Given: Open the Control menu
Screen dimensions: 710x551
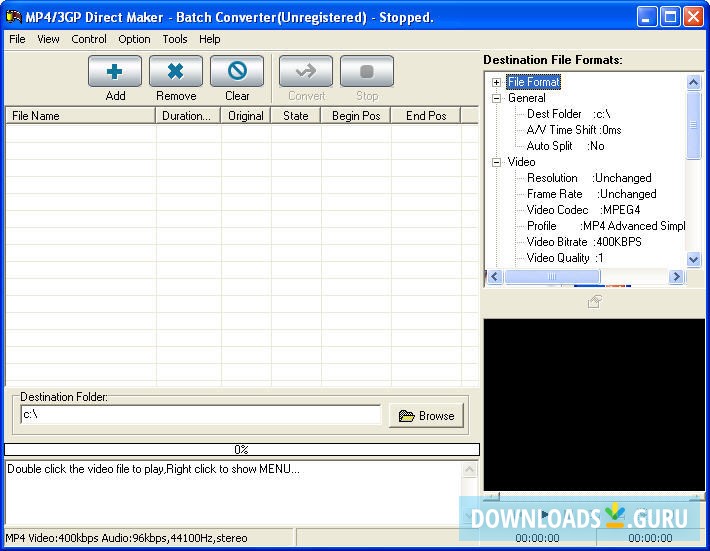Looking at the screenshot, I should tap(89, 39).
